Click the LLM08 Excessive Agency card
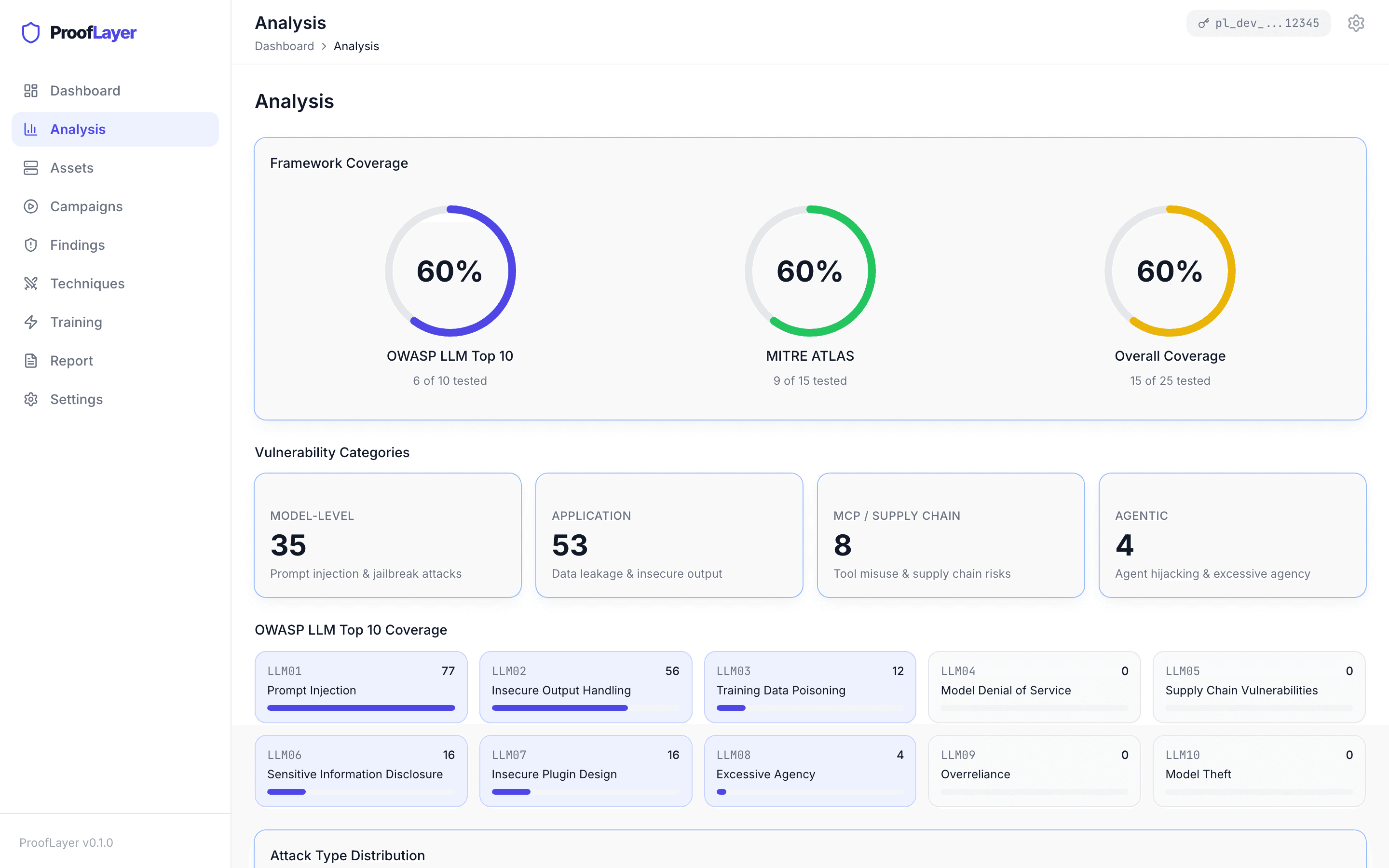 [x=809, y=771]
